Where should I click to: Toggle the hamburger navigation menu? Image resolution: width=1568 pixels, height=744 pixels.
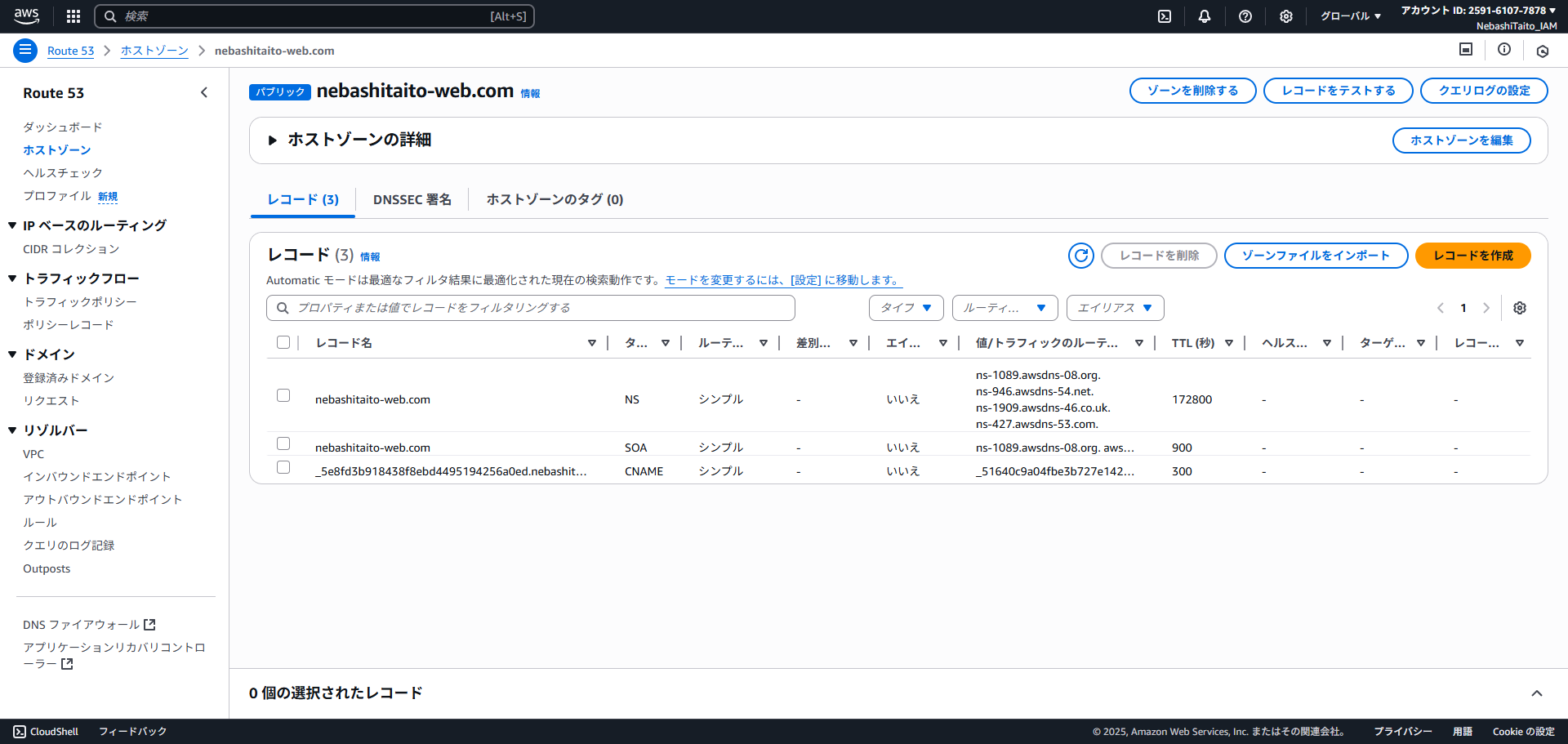[x=25, y=51]
